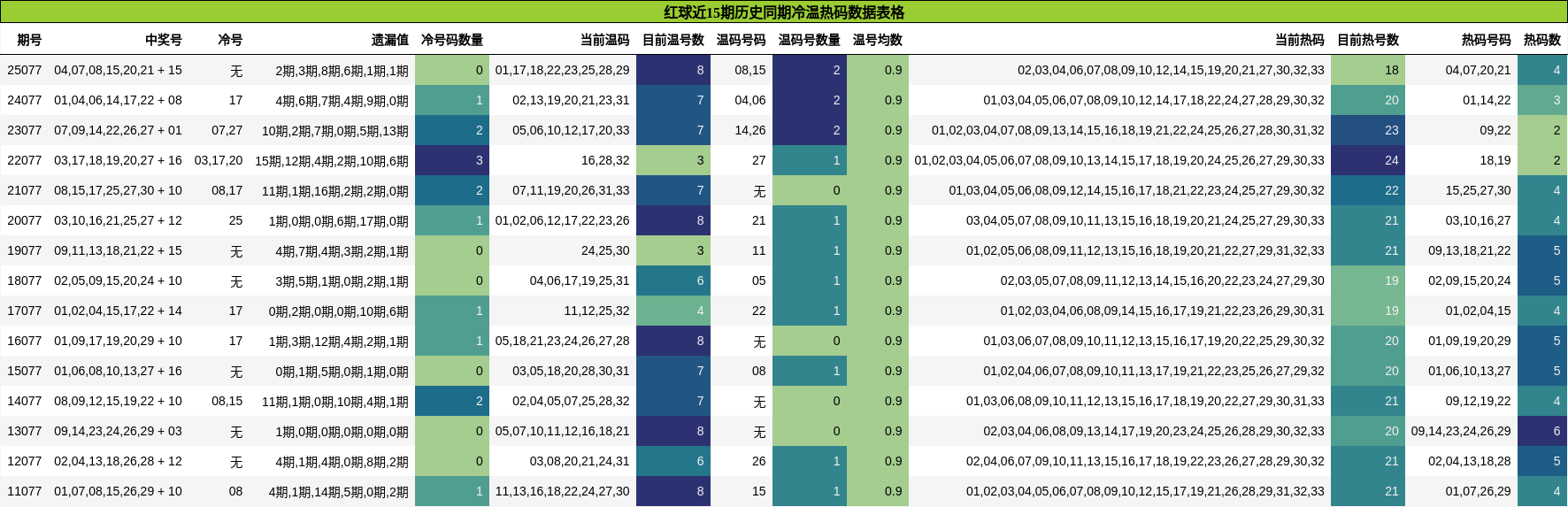This screenshot has height=507, width=1568.
Task: Click winning numbers 03,17,18,19,20,27 + 16
Action: pos(118,160)
